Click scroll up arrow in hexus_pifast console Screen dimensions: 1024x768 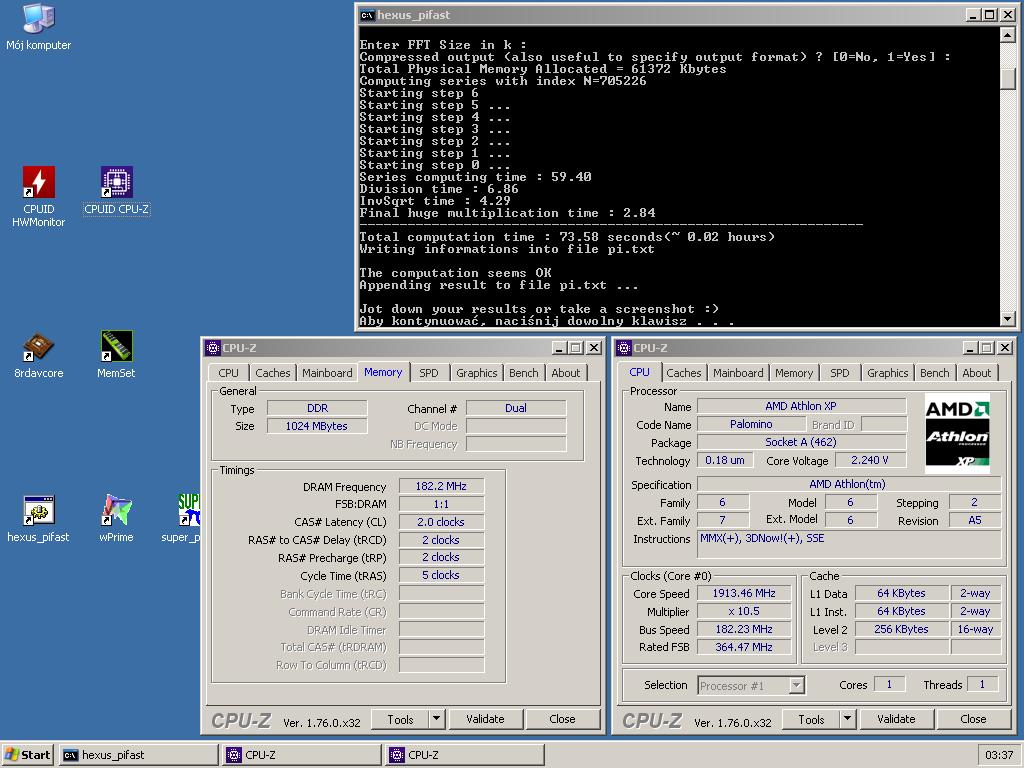[x=1008, y=35]
